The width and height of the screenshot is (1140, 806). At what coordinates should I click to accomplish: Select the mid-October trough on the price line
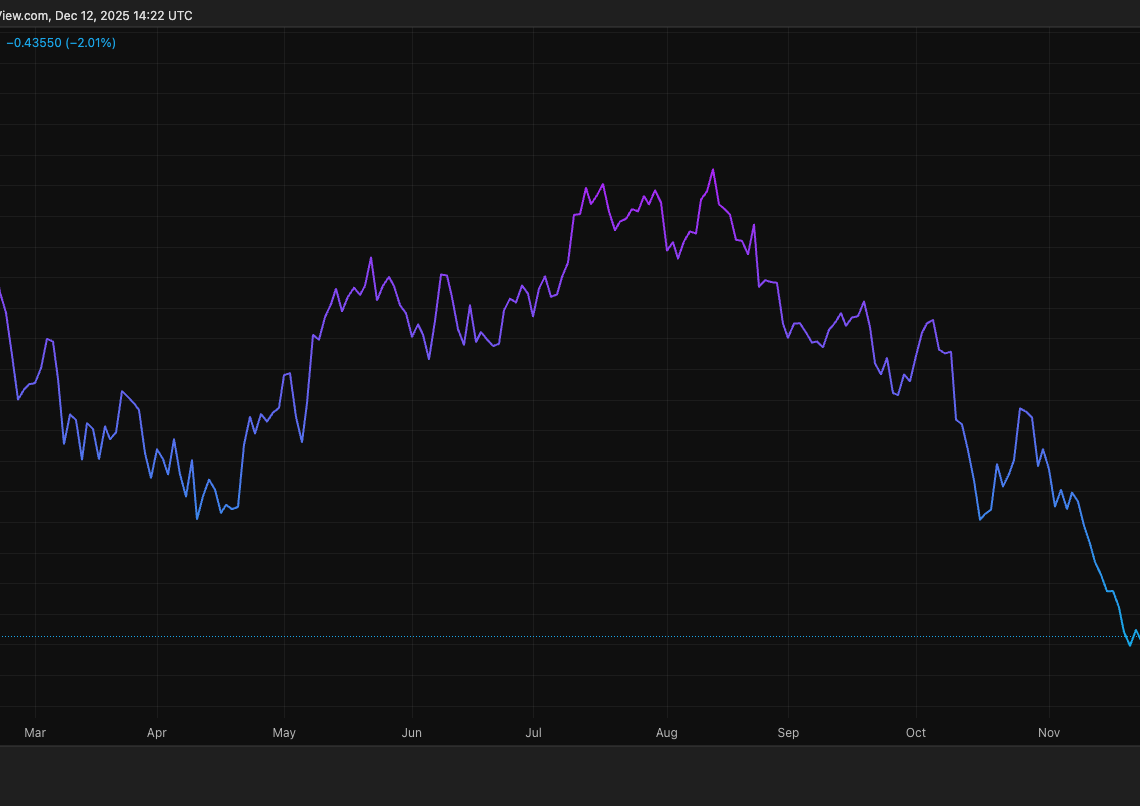[x=980, y=520]
